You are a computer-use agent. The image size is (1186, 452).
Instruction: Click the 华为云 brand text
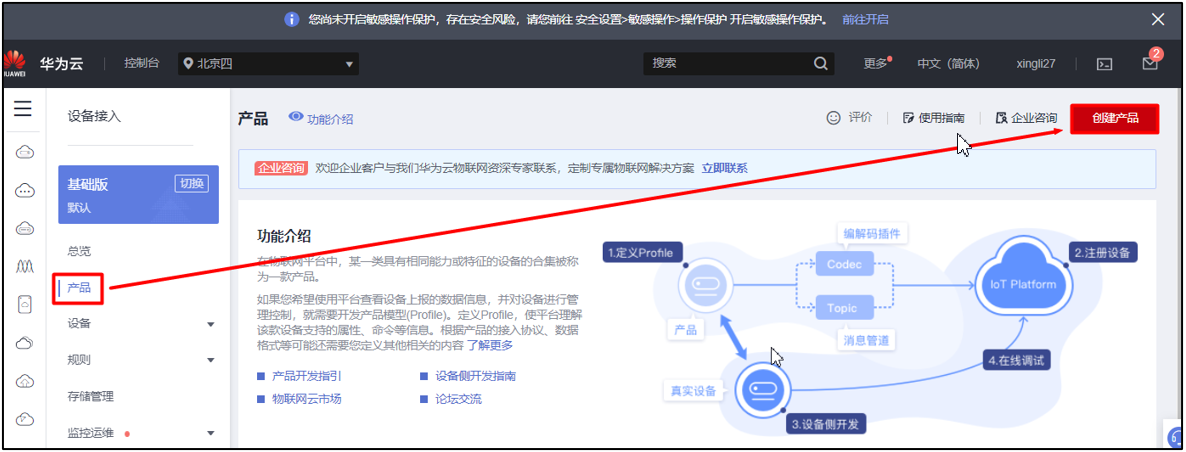coord(62,64)
